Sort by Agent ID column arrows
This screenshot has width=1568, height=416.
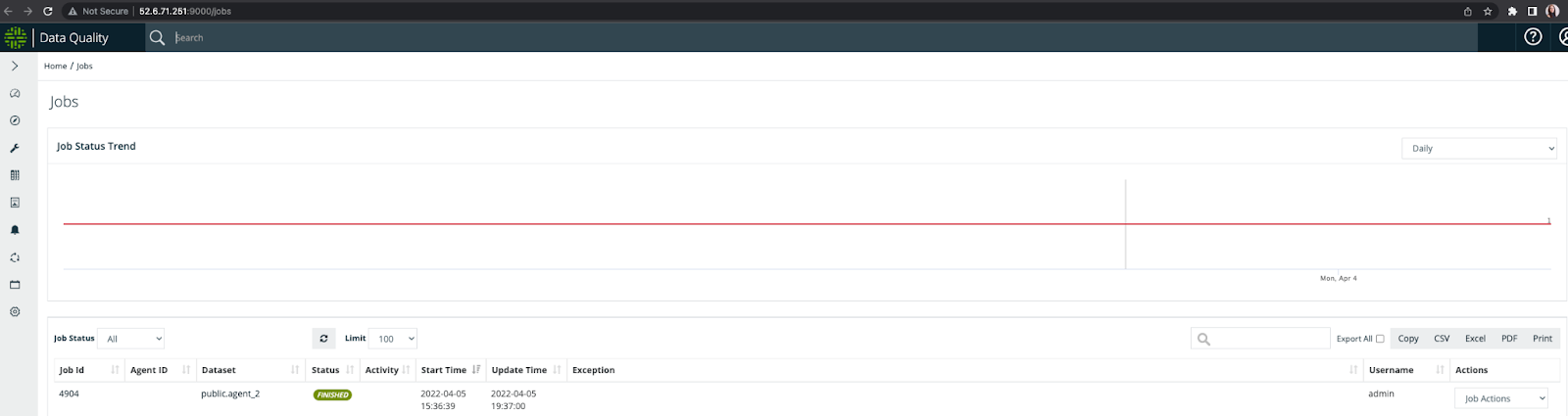coord(186,370)
